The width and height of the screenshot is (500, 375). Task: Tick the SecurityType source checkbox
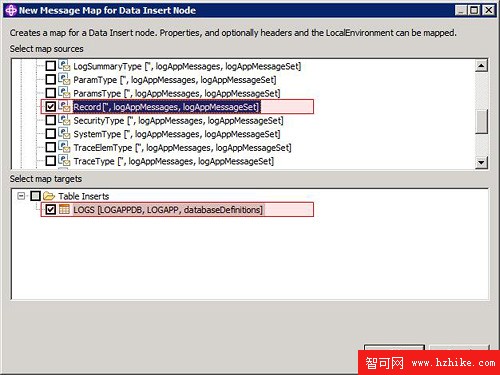click(51, 120)
